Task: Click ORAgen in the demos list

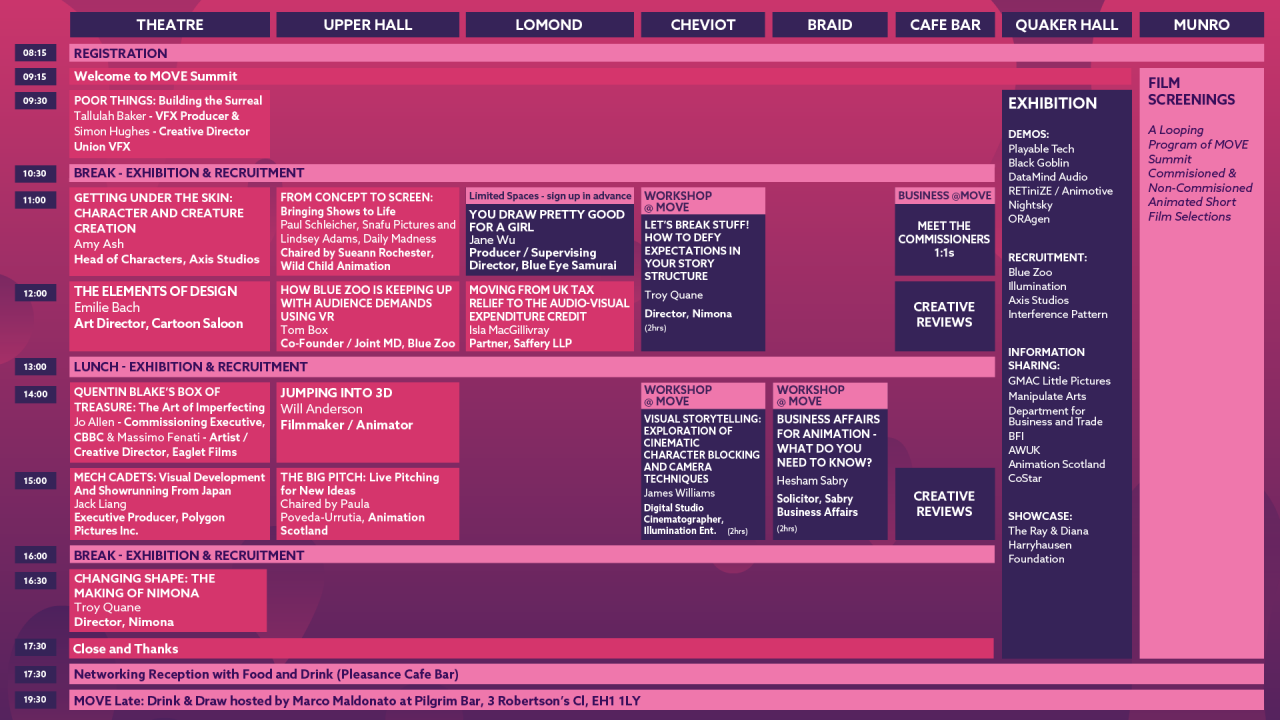Action: (1029, 219)
